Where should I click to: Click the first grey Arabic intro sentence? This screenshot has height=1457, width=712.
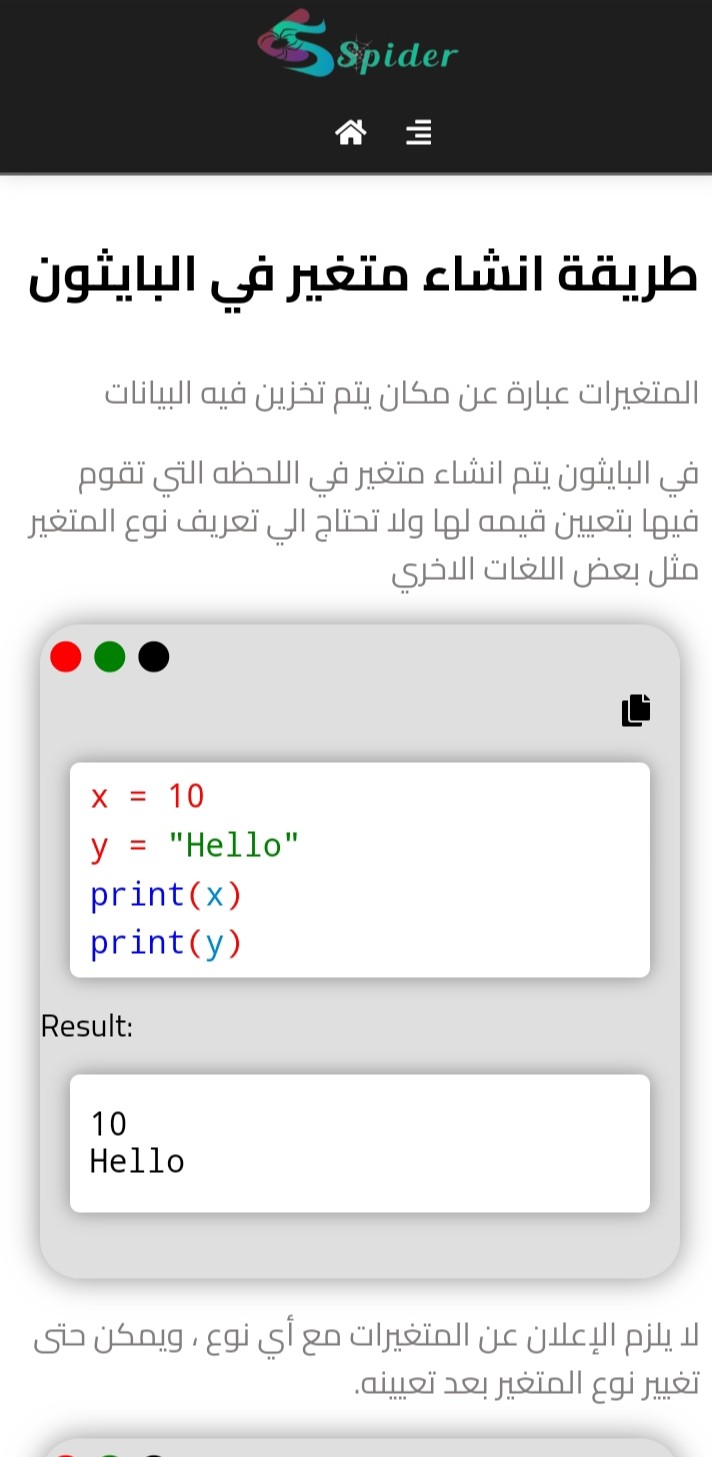pyautogui.click(x=402, y=393)
